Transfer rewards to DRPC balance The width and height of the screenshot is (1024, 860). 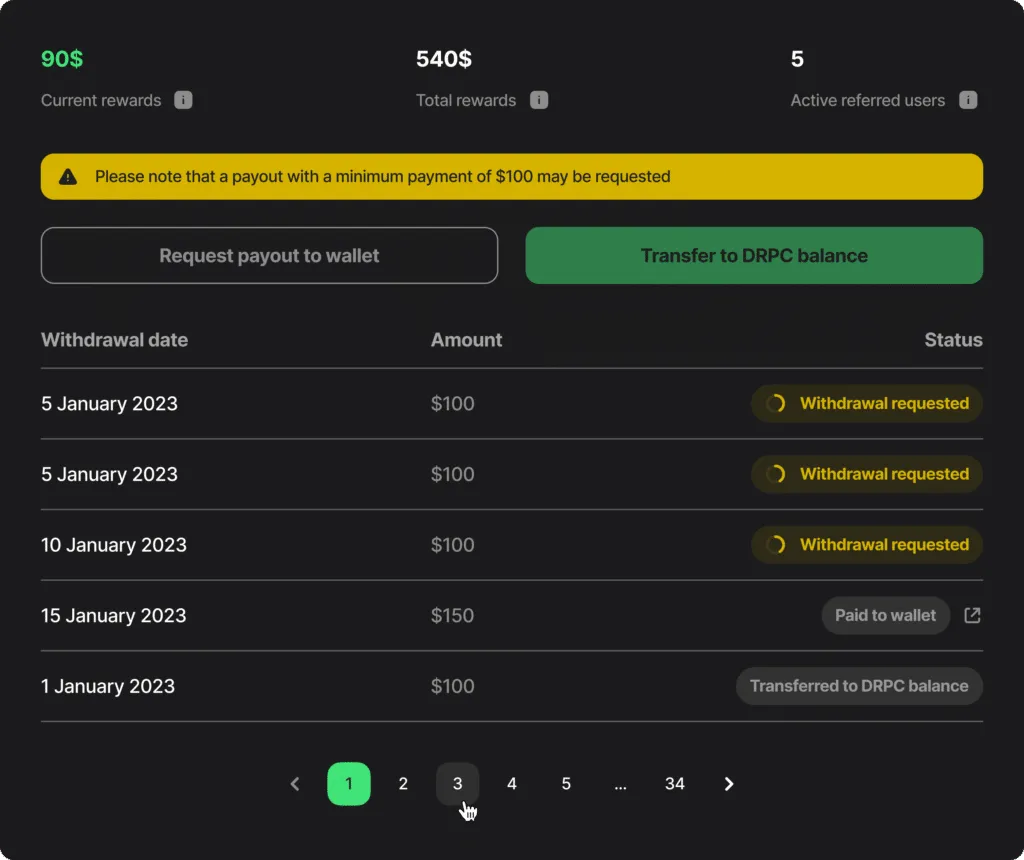[x=754, y=255]
